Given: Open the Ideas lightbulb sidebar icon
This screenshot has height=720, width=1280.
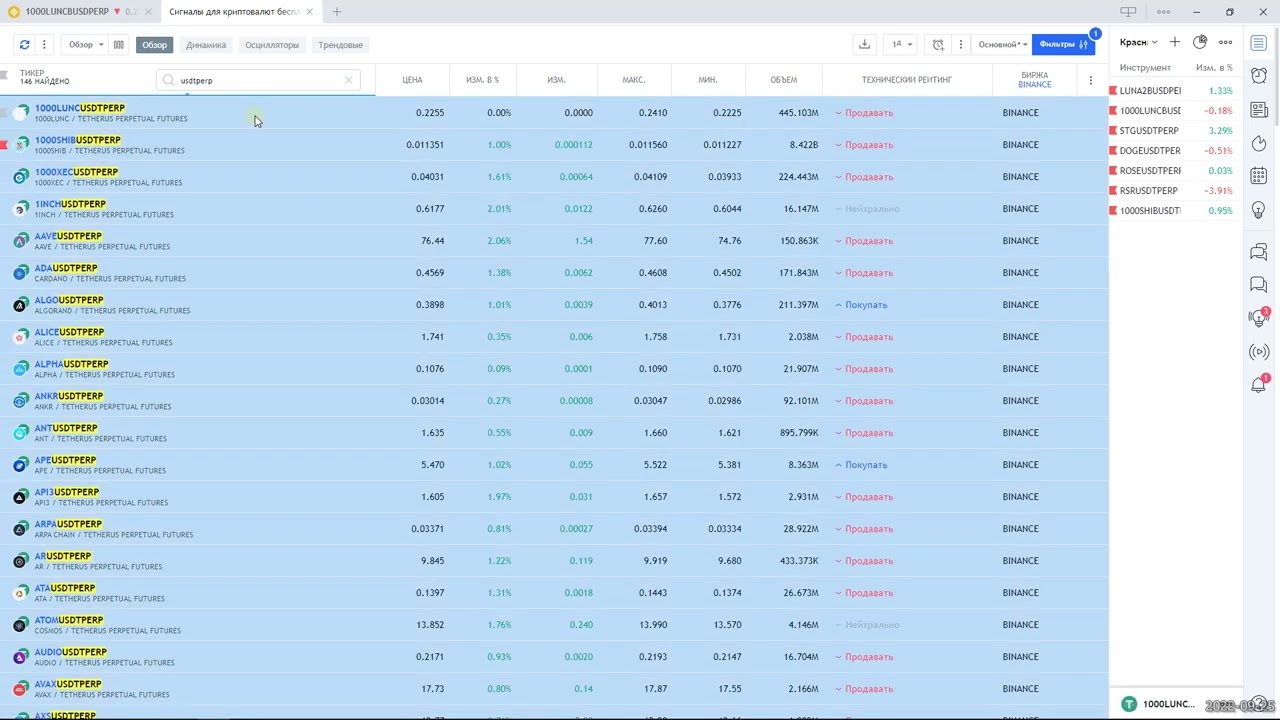Looking at the screenshot, I should (1259, 210).
